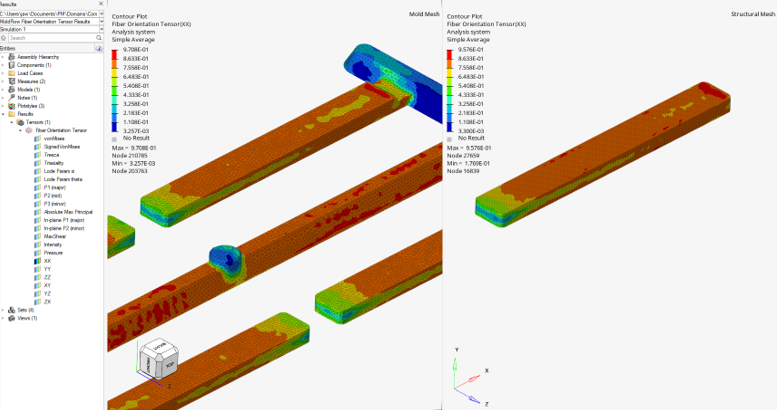This screenshot has width=777, height=410.
Task: Click the Tensors (1) icon
Action: (20, 122)
